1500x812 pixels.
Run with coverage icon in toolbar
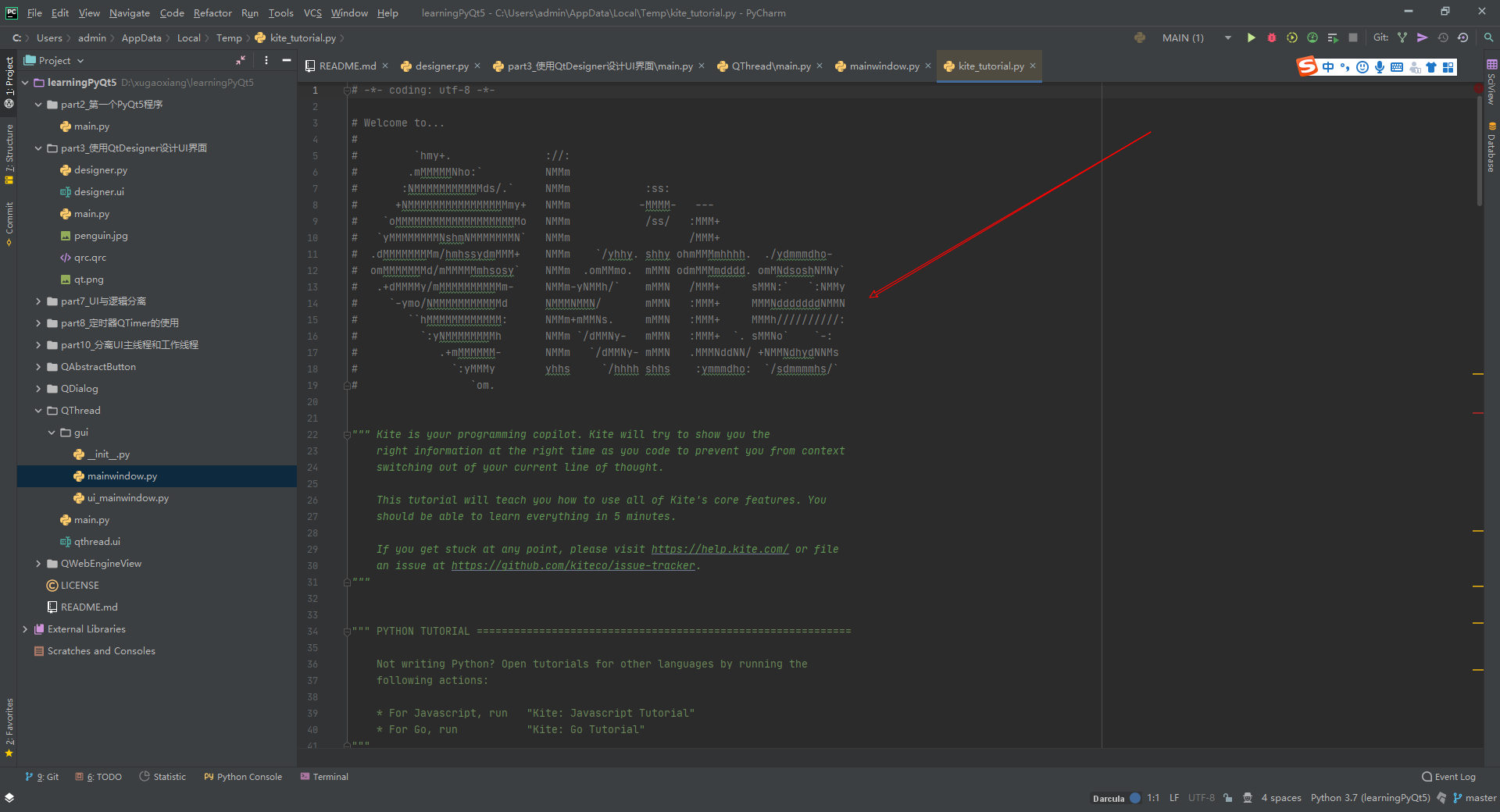(1292, 37)
